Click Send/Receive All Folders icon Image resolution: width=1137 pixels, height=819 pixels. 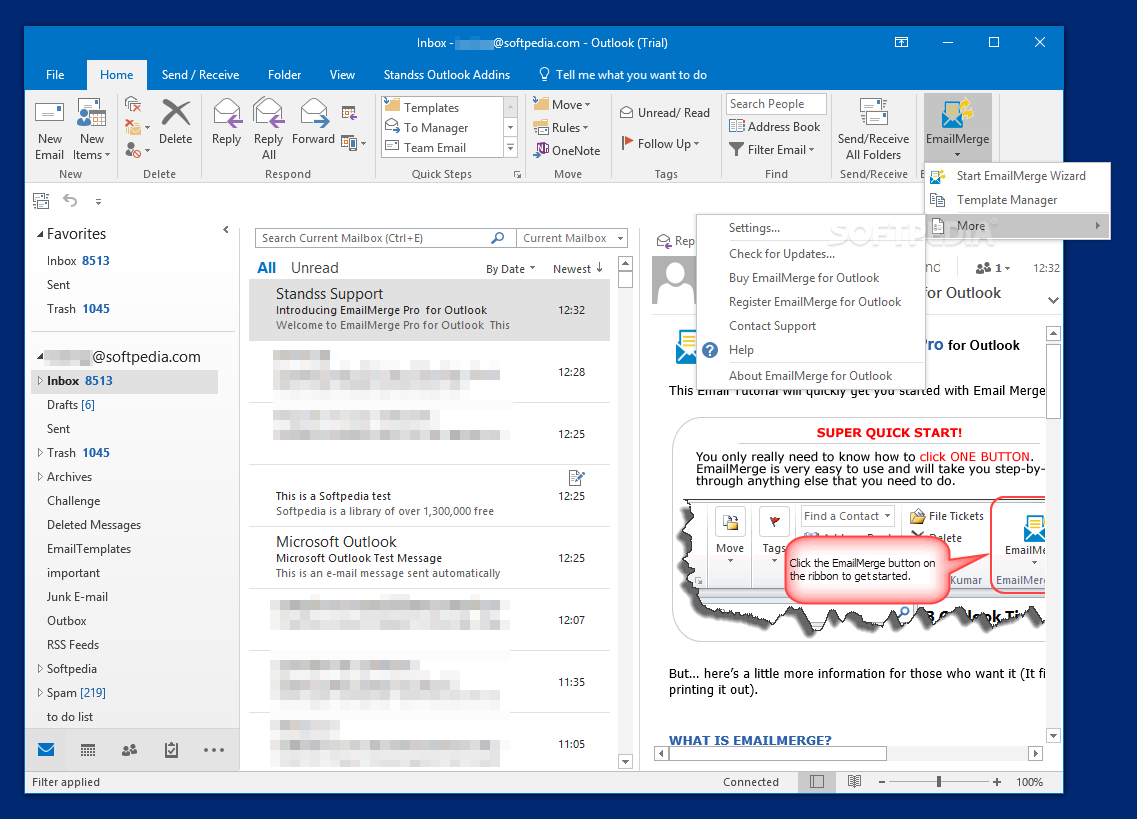coord(873,114)
